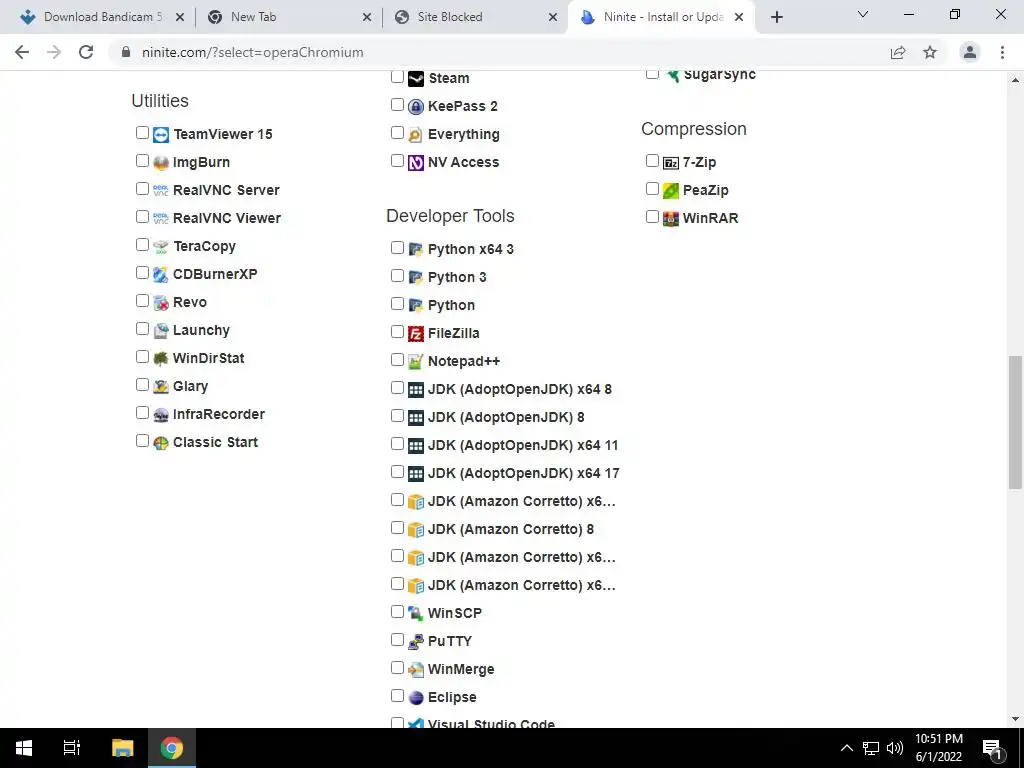Screen dimensions: 1024x768
Task: Click the FileZilla red icon
Action: pyautogui.click(x=416, y=334)
